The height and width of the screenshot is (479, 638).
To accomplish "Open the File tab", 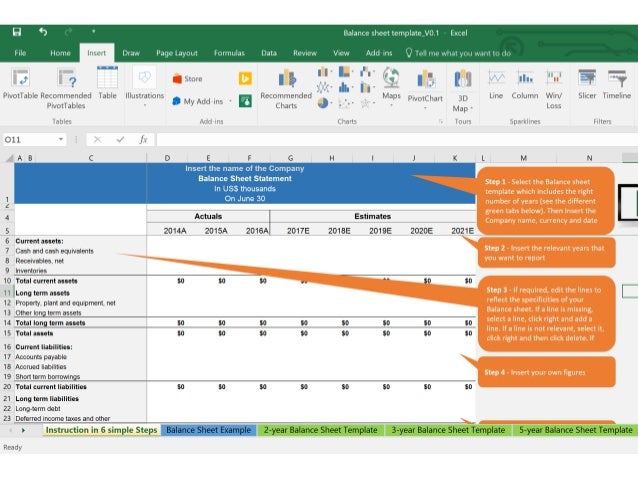I will (x=20, y=53).
